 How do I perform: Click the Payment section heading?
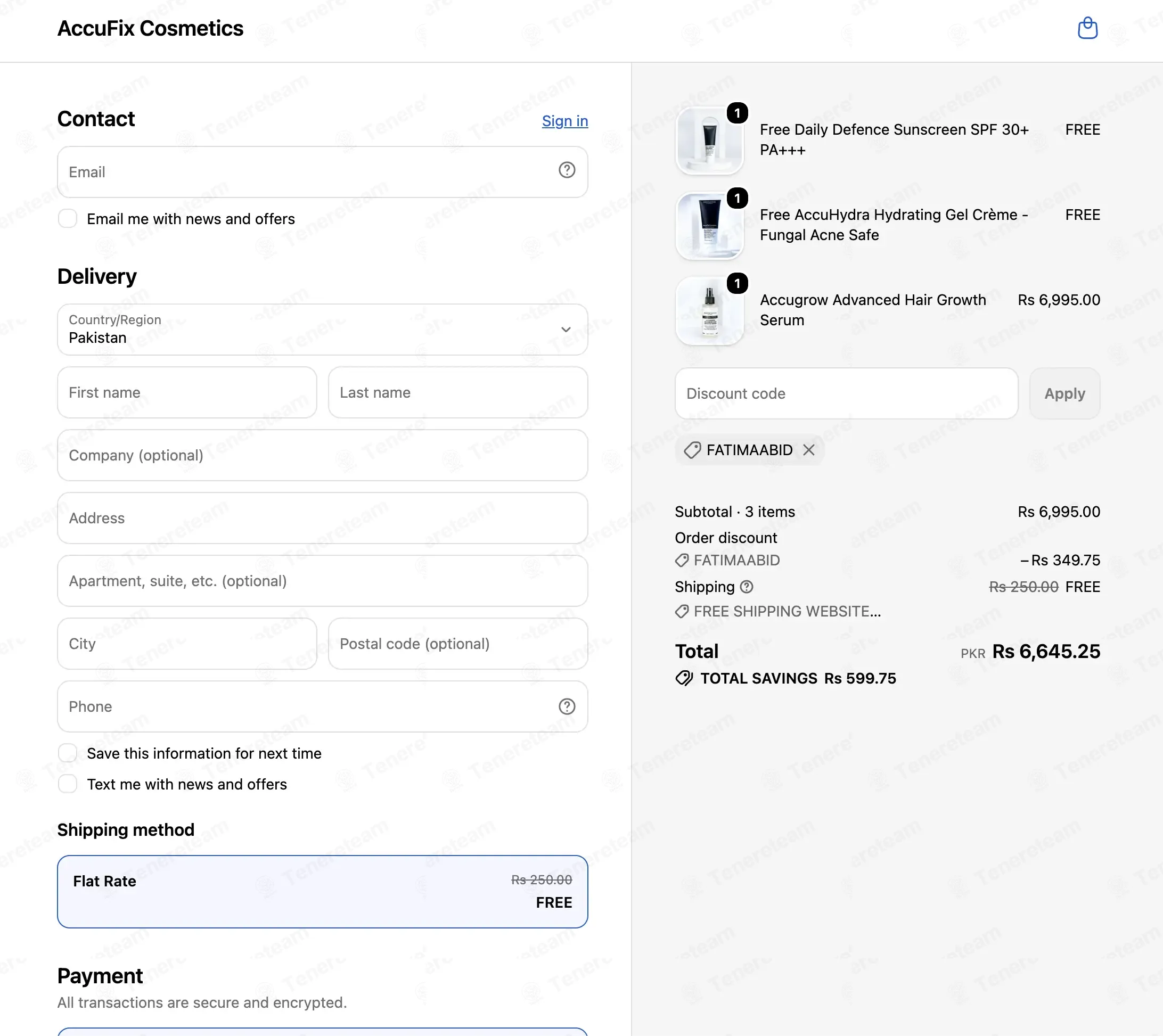[100, 976]
